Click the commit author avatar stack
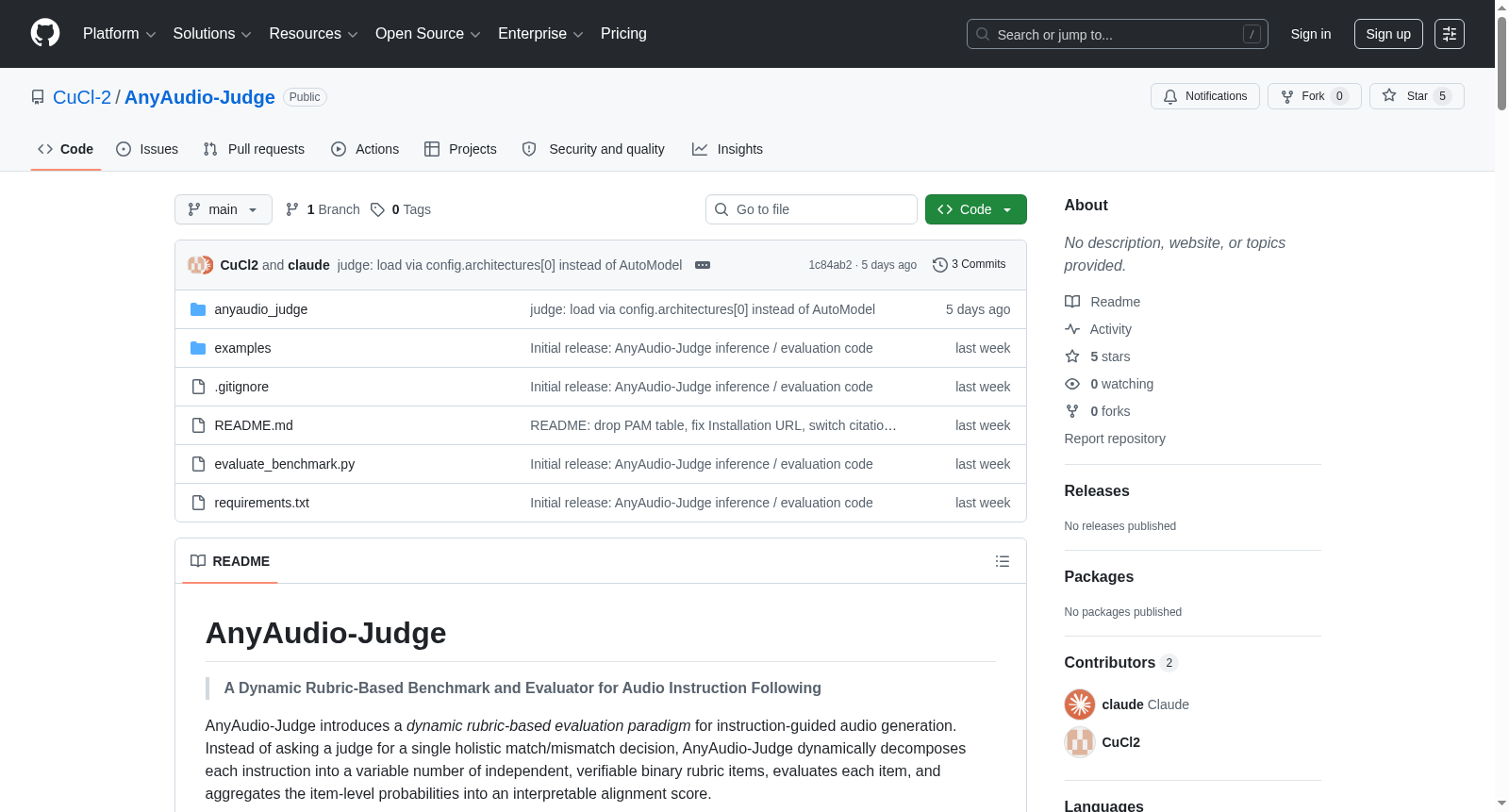This screenshot has width=1509, height=812. 200,265
